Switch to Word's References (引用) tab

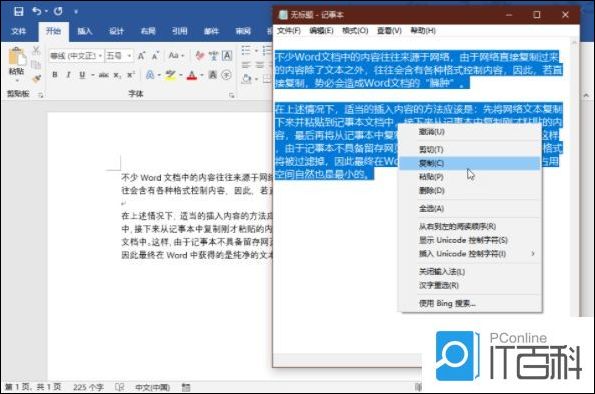pos(179,31)
